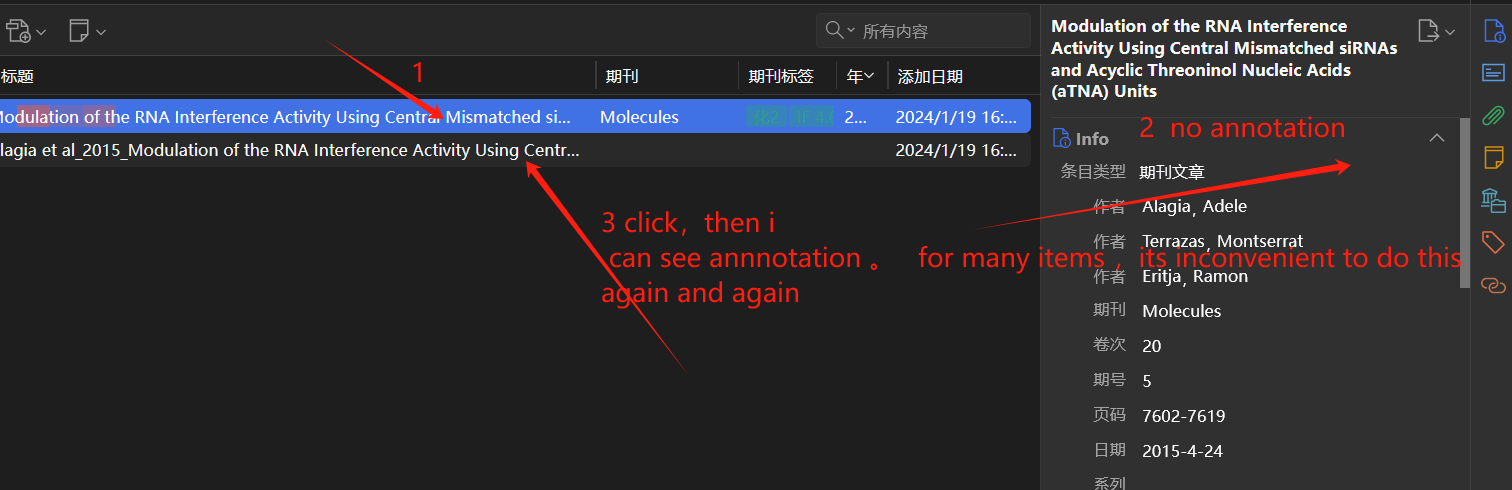1512x490 pixels.
Task: Click the Locate icon beside item title
Action: coord(1428,31)
